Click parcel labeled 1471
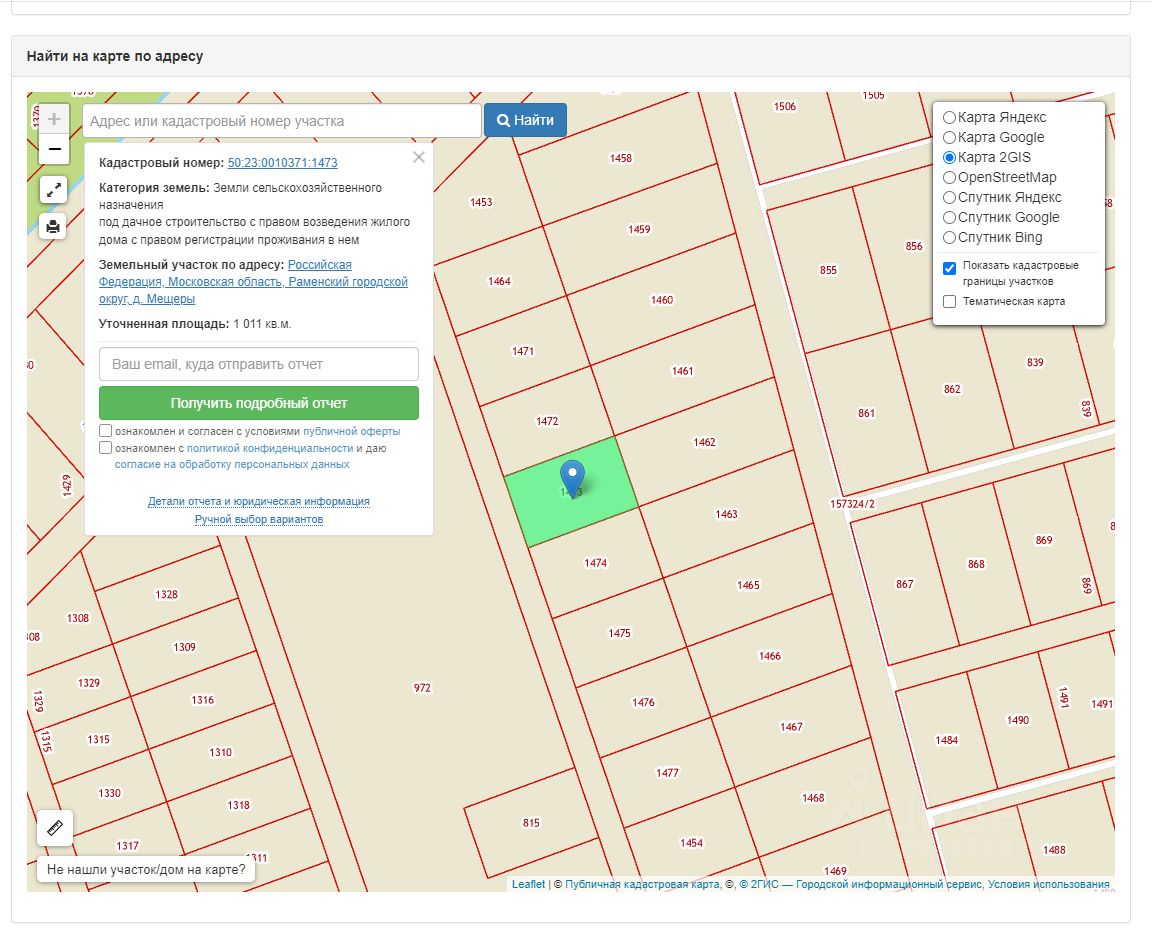Screen dimensions: 1152x939 pyautogui.click(x=523, y=351)
